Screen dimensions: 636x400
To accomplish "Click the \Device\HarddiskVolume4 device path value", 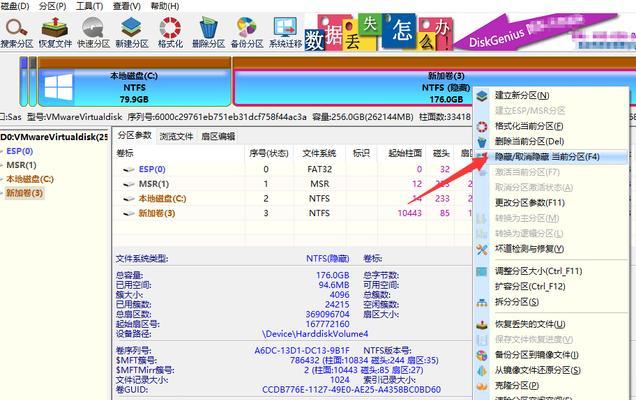I will (x=315, y=334).
